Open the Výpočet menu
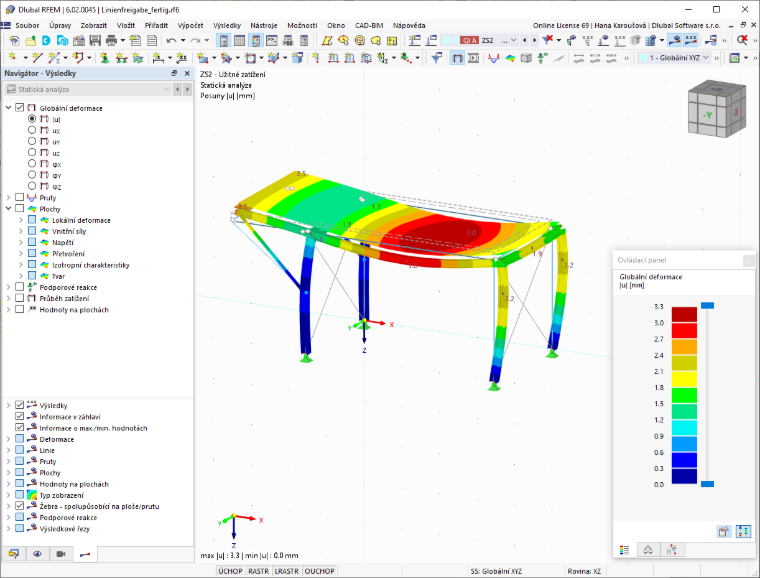 (190, 25)
